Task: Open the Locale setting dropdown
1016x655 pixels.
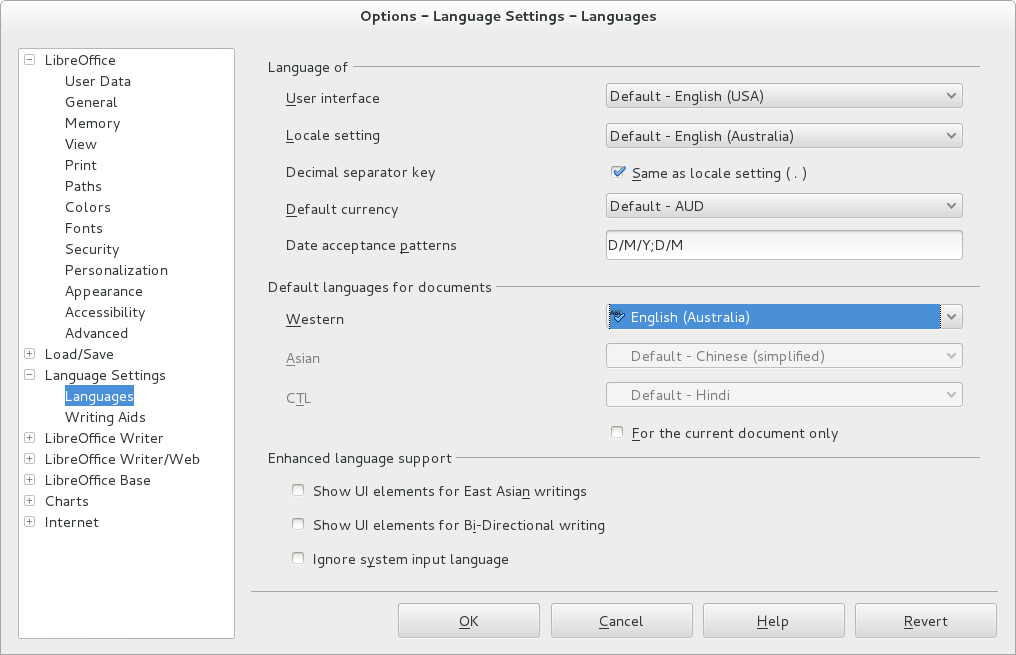Action: tap(784, 136)
